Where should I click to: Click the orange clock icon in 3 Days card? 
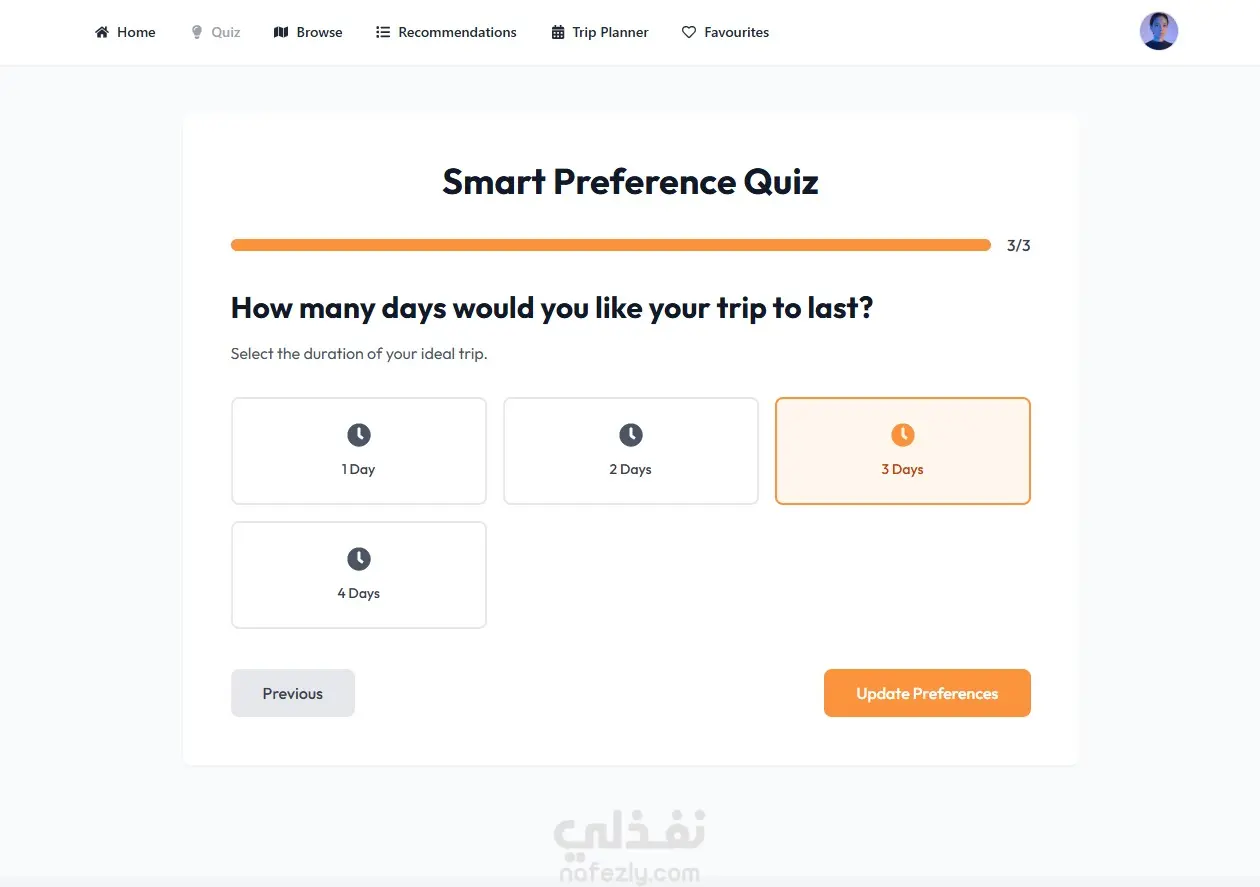point(903,435)
